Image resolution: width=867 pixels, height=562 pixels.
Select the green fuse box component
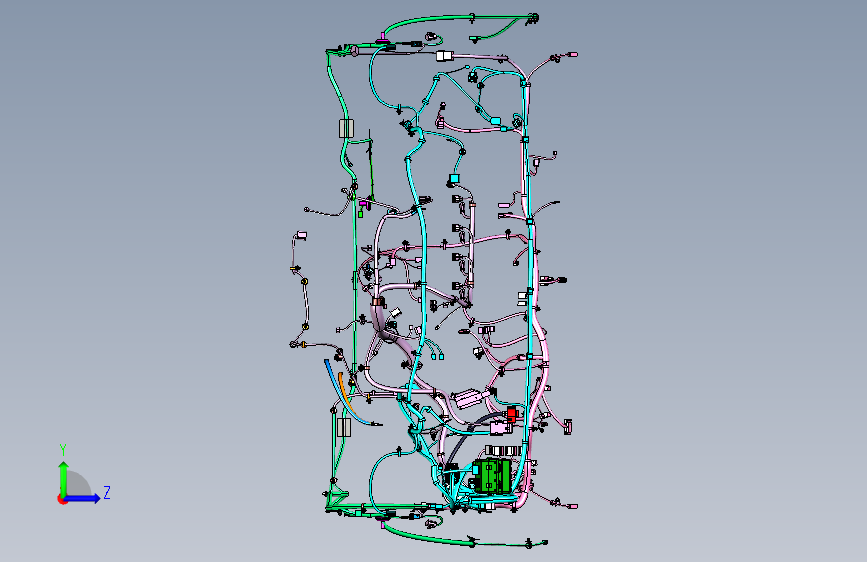click(495, 476)
